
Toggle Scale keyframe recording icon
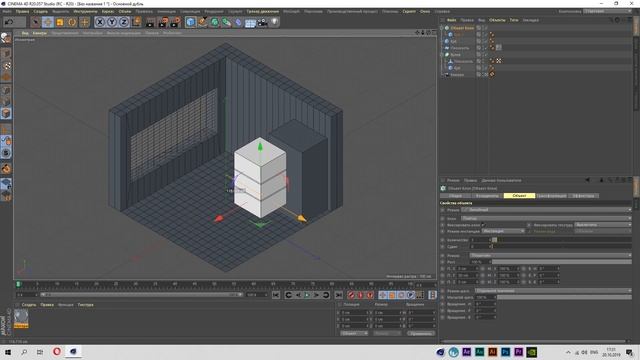[392, 295]
